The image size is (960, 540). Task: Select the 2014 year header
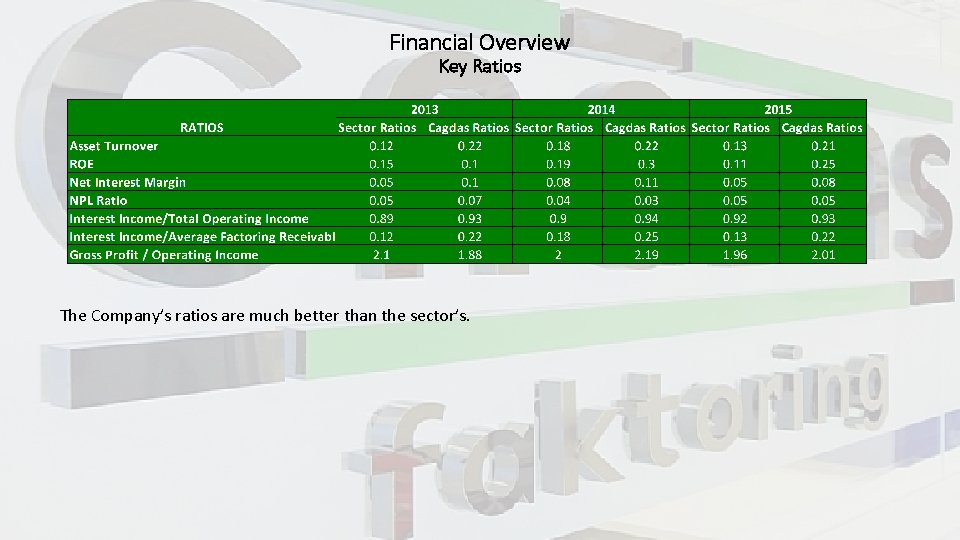tap(601, 110)
